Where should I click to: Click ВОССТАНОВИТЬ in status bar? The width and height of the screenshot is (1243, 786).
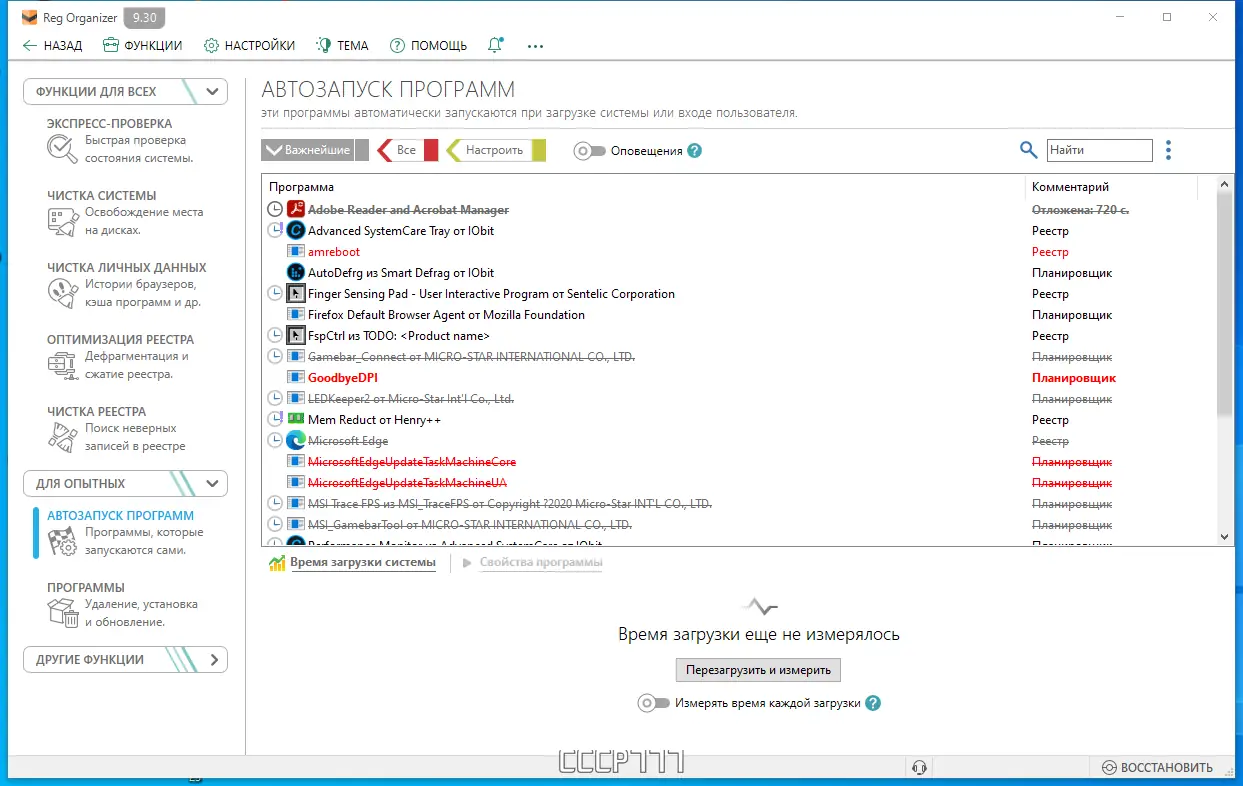1157,768
